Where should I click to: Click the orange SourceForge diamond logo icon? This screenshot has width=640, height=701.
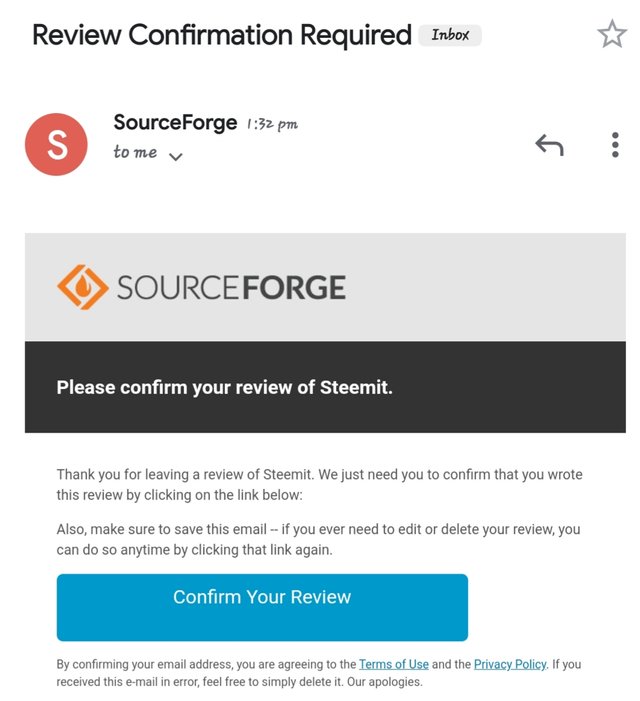(81, 289)
